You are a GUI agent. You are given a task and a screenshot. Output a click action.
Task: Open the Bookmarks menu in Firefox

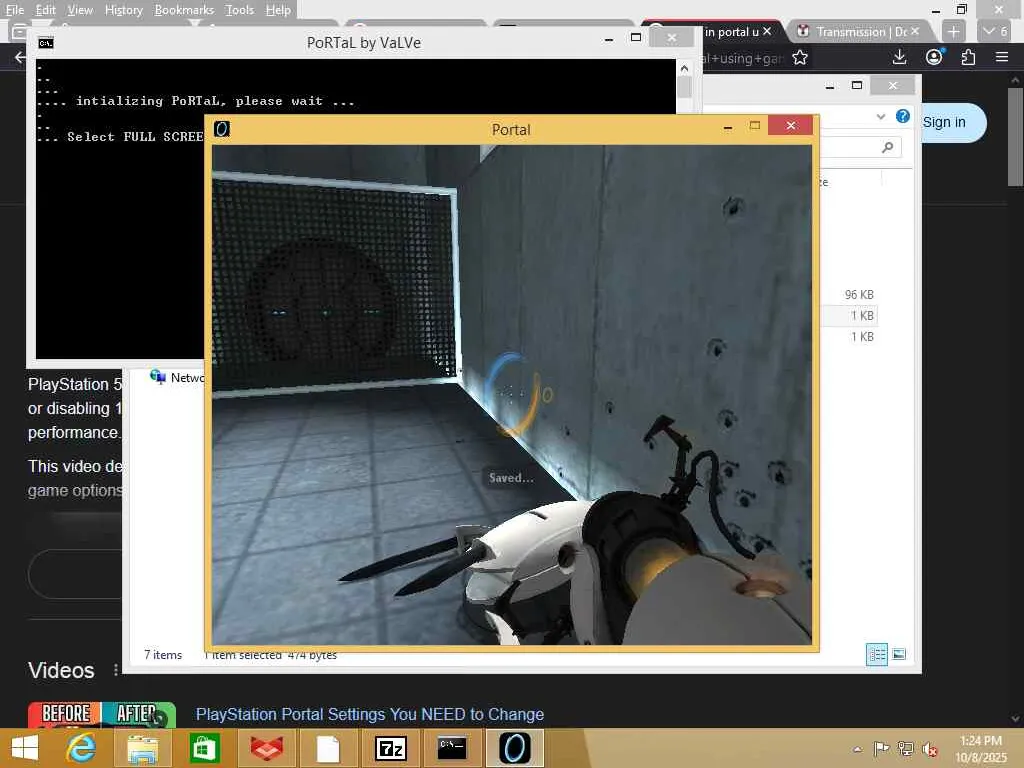pos(184,10)
